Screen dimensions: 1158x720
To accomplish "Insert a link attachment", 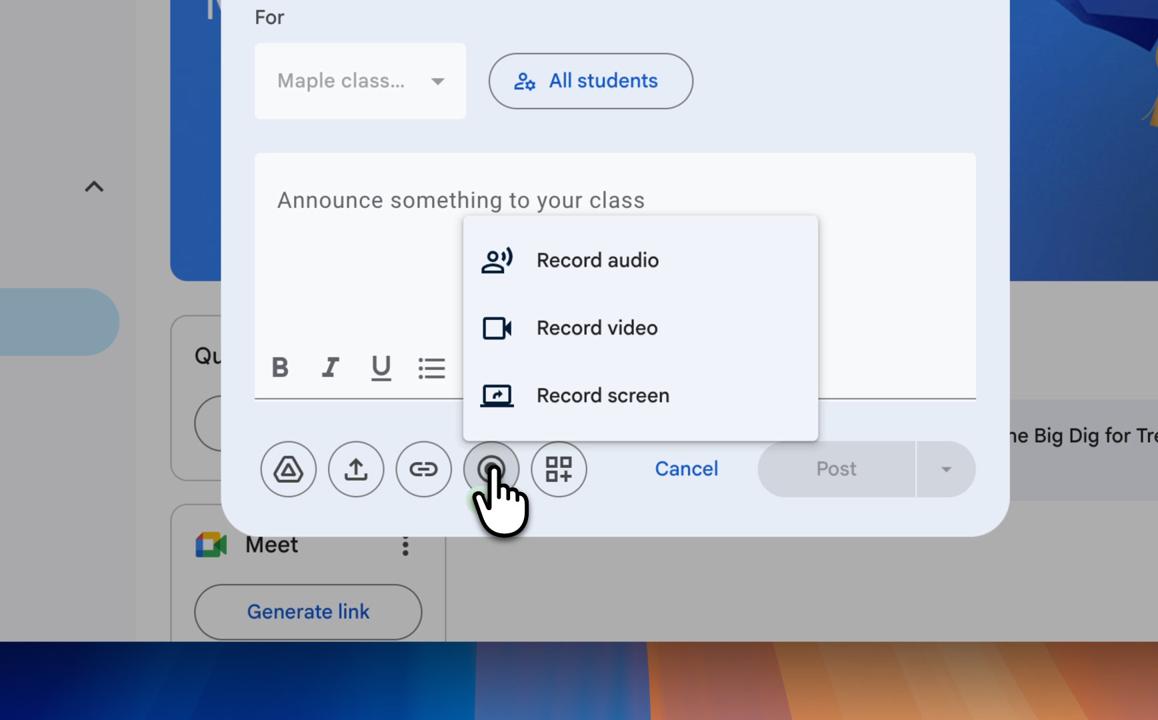I will pyautogui.click(x=424, y=469).
